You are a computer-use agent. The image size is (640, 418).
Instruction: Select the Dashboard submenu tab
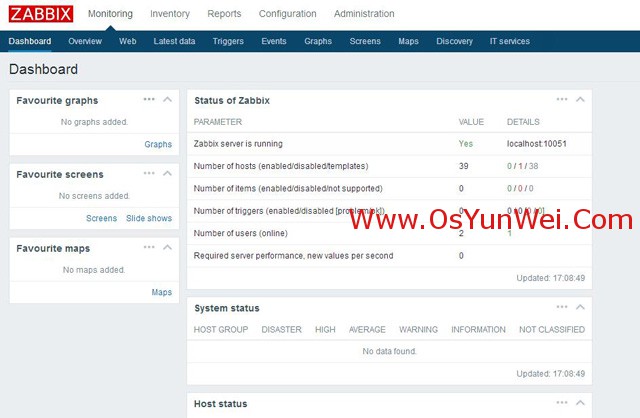click(x=30, y=41)
